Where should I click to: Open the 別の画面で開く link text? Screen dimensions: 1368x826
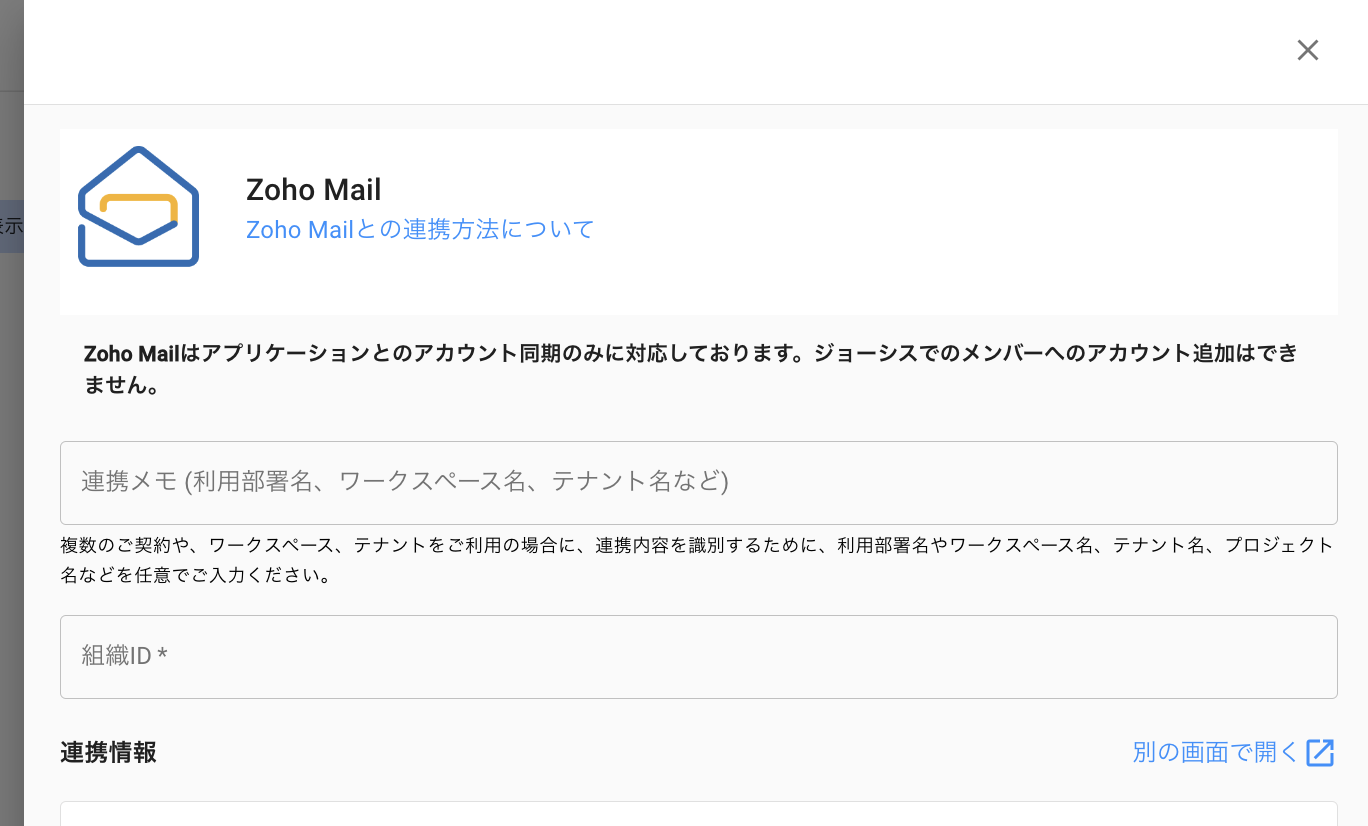(x=1215, y=753)
